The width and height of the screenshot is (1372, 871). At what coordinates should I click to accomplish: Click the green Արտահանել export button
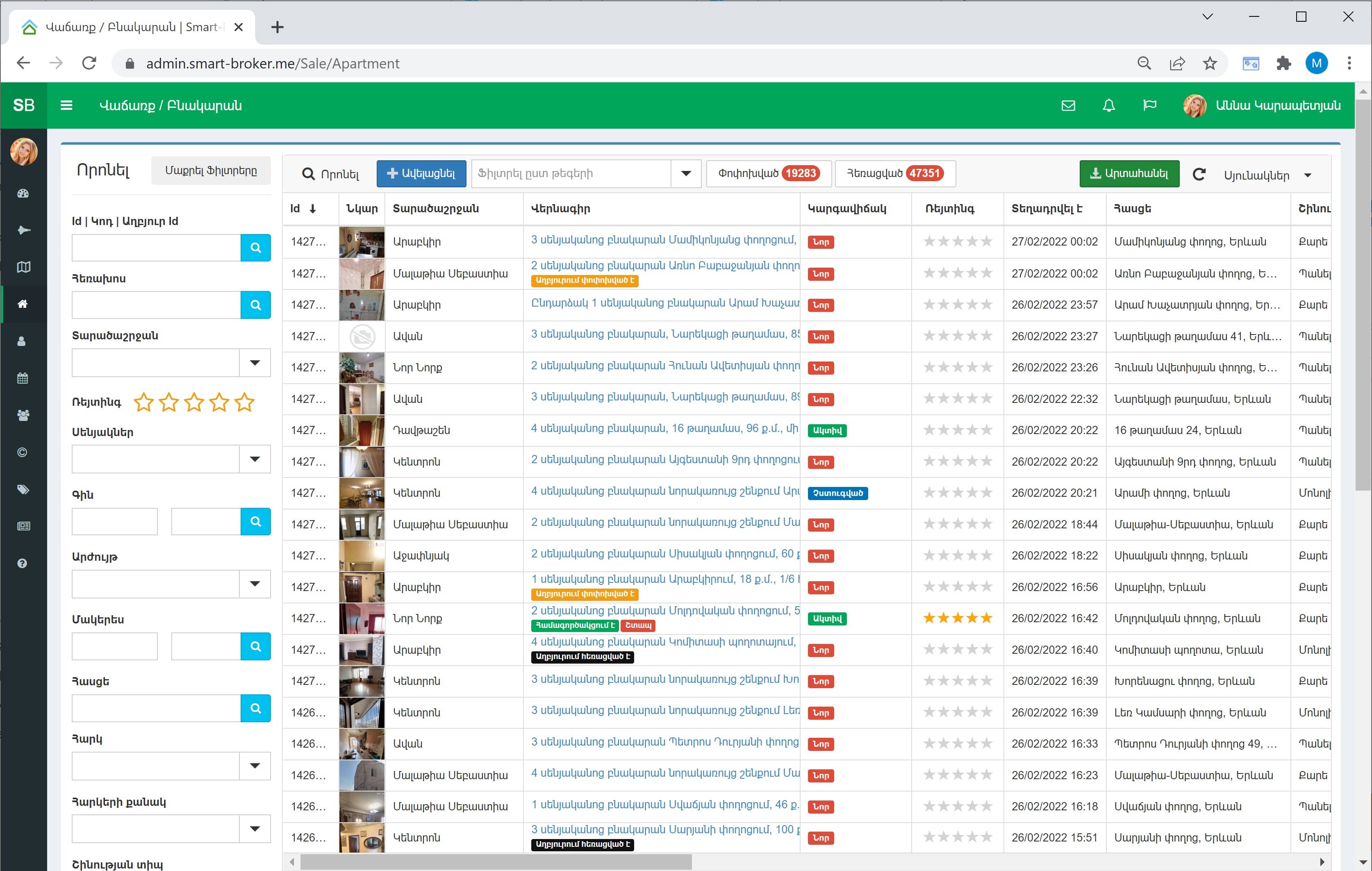(x=1129, y=174)
